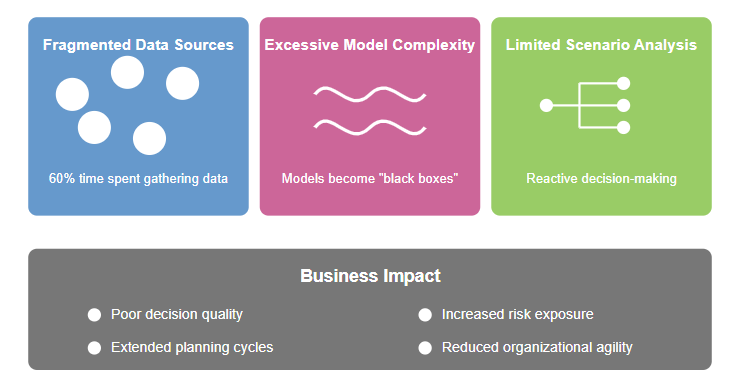This screenshot has height=379, width=732.
Task: Click the 'Models become black boxes' caption
Action: pos(370,178)
